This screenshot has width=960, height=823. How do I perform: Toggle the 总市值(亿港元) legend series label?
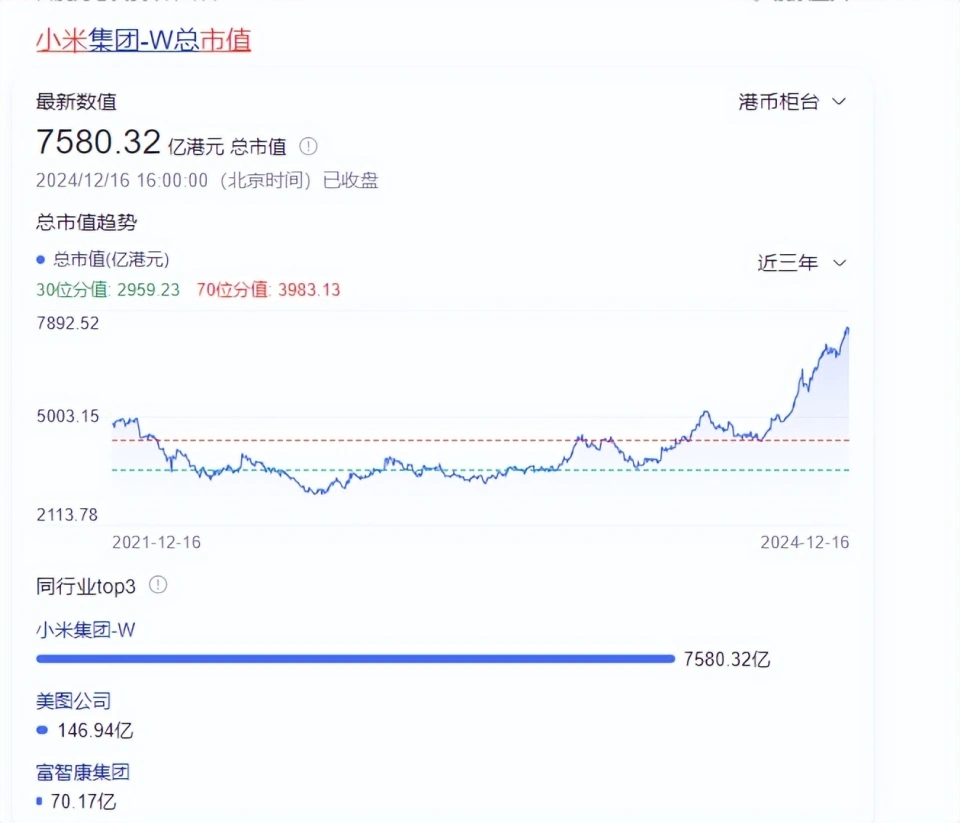[111, 260]
